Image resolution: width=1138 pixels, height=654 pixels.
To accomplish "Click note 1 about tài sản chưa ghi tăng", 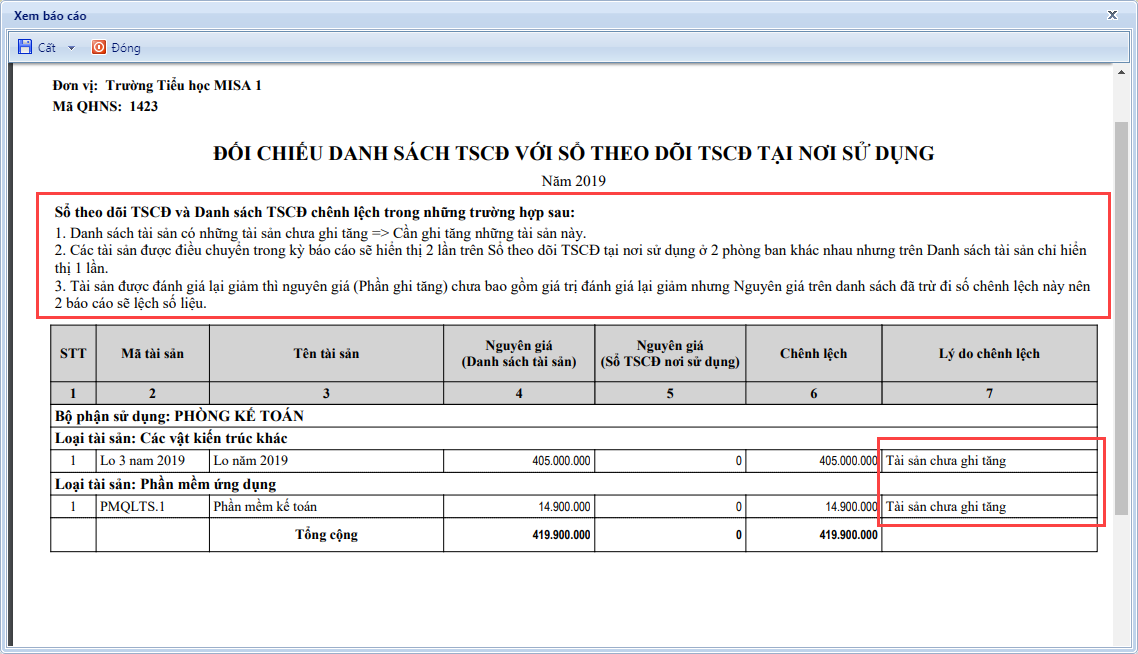I will [x=320, y=234].
